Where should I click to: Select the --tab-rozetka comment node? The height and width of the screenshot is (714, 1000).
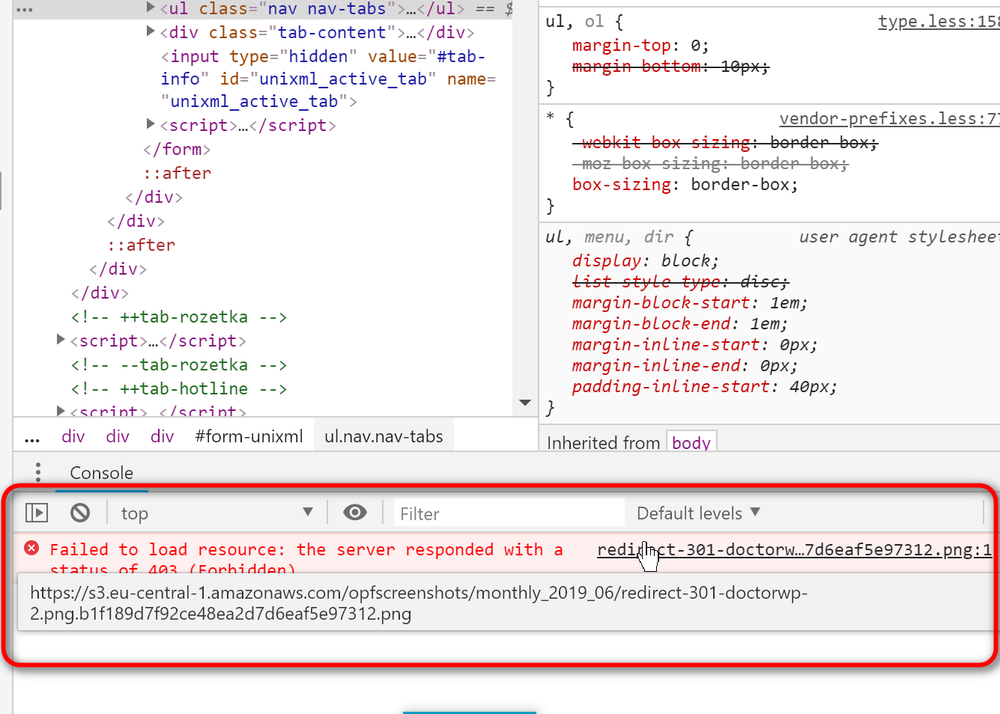(179, 365)
